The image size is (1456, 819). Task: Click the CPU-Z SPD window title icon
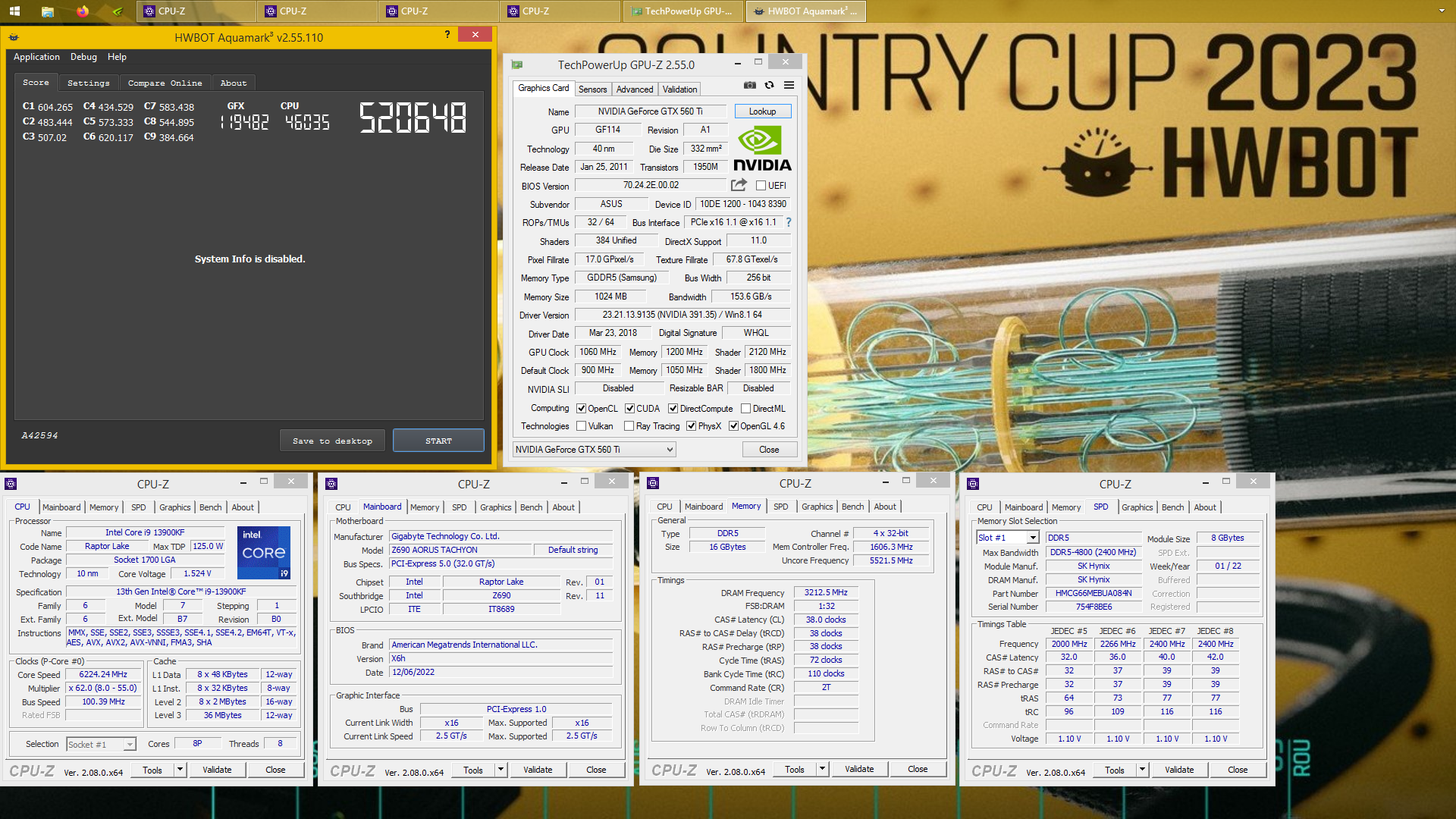973,484
